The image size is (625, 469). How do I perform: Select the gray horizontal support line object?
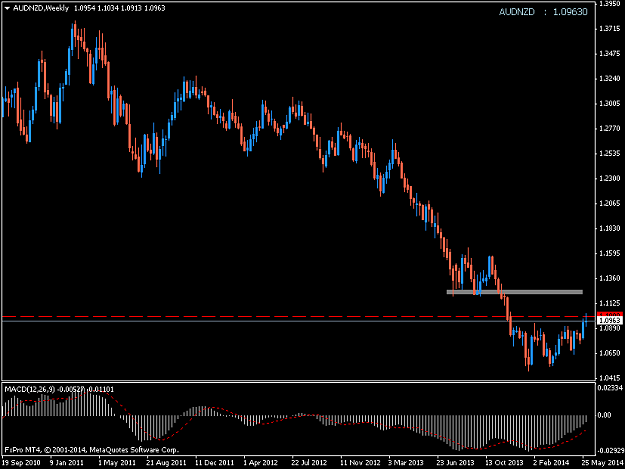click(x=515, y=292)
